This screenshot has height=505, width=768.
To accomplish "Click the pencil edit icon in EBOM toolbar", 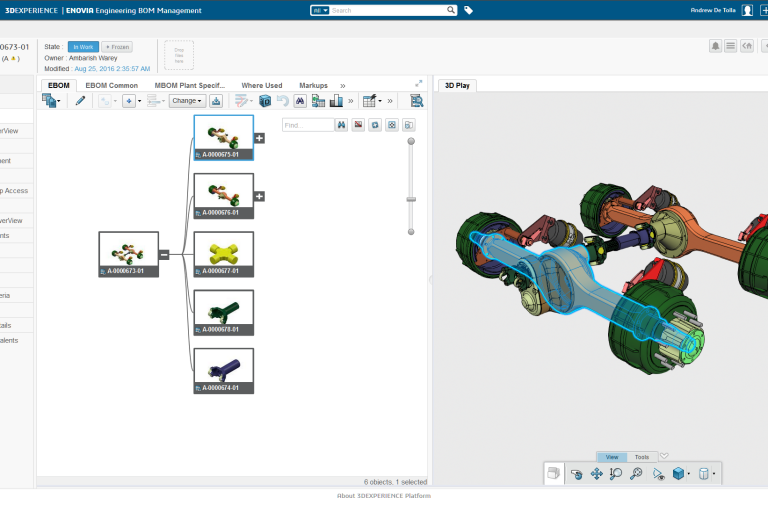I will [x=80, y=101].
